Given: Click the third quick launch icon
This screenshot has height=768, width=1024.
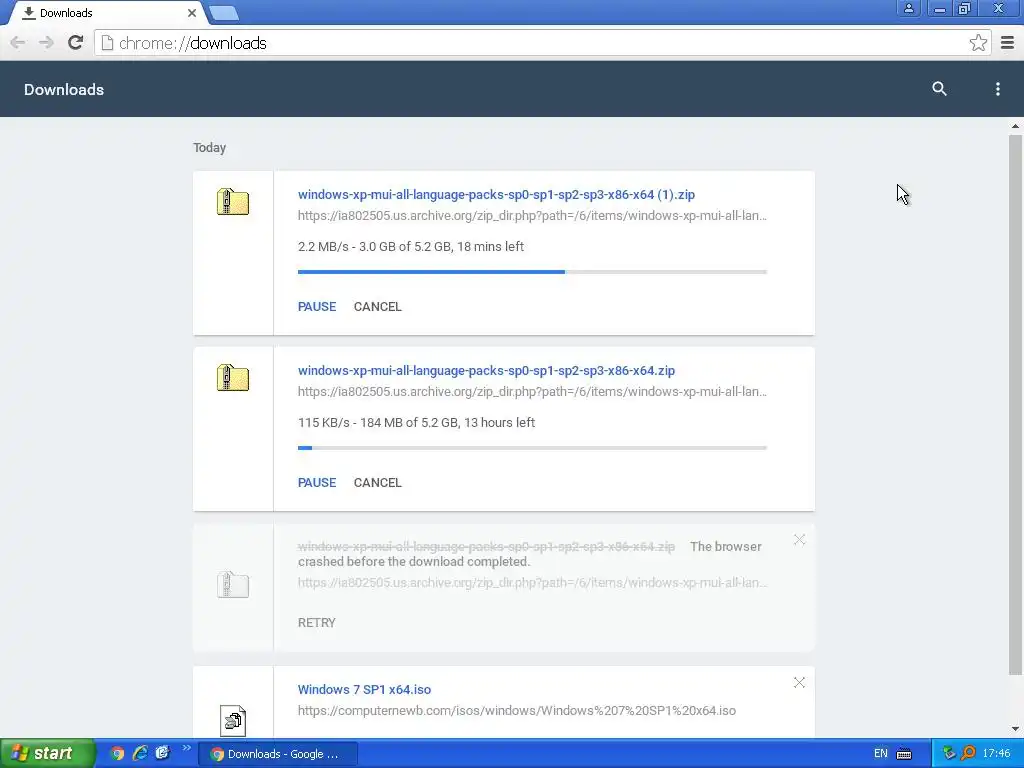Looking at the screenshot, I should (x=162, y=753).
